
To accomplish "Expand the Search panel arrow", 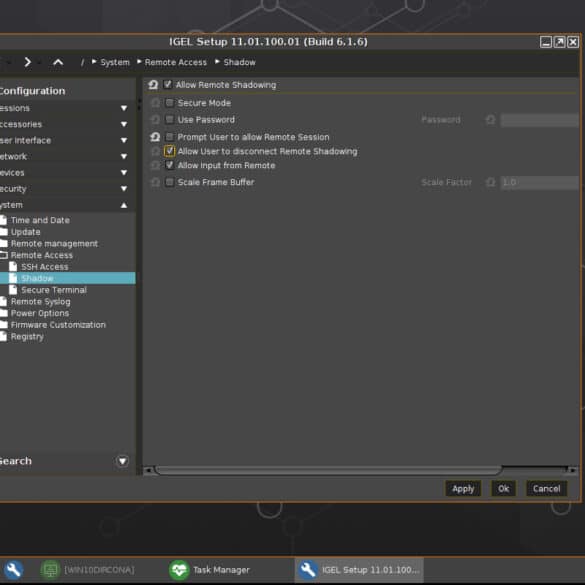I will coord(122,461).
